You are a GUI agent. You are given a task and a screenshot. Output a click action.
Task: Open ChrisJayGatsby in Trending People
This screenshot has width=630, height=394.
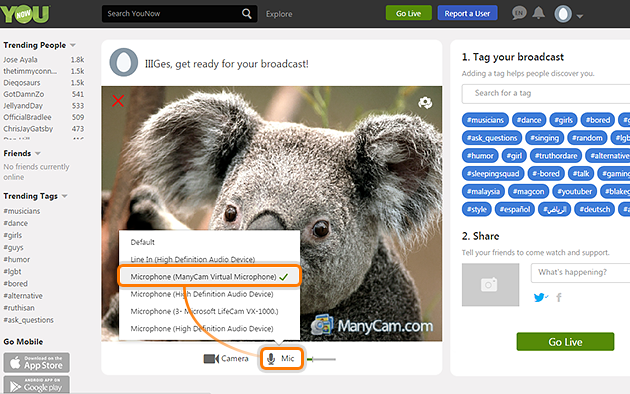pos(28,129)
